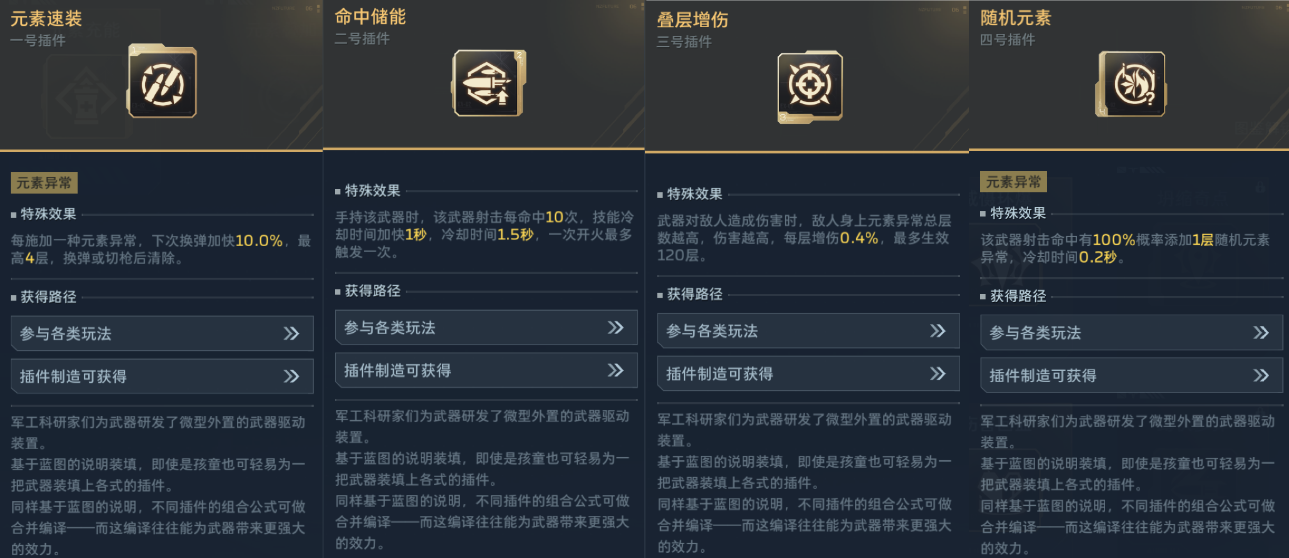Open 参与各类玩法 under 元素速装
Image resolution: width=1289 pixels, height=558 pixels.
(x=162, y=333)
